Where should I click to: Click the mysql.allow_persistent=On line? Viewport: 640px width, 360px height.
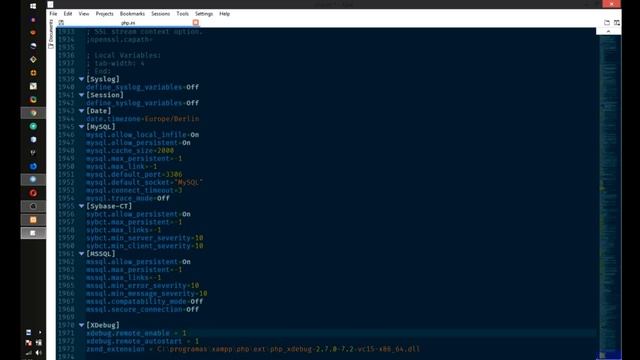138,143
